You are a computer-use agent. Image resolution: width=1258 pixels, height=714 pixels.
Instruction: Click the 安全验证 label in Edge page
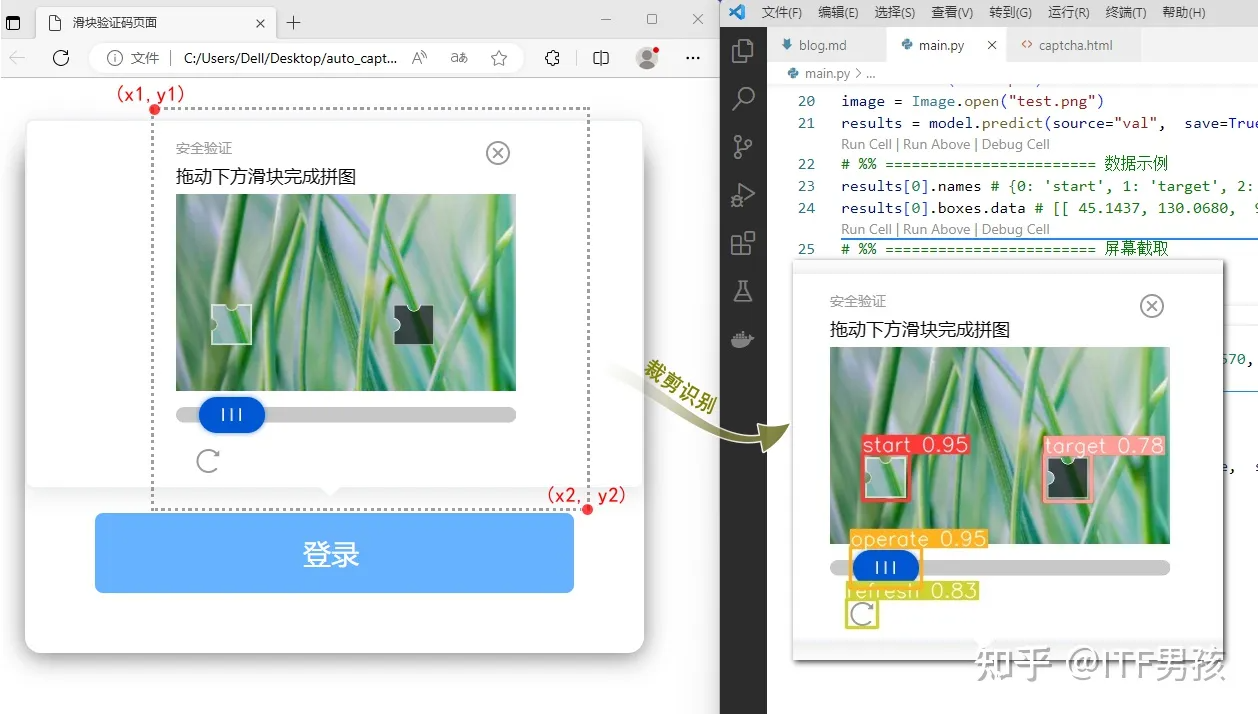tap(204, 148)
